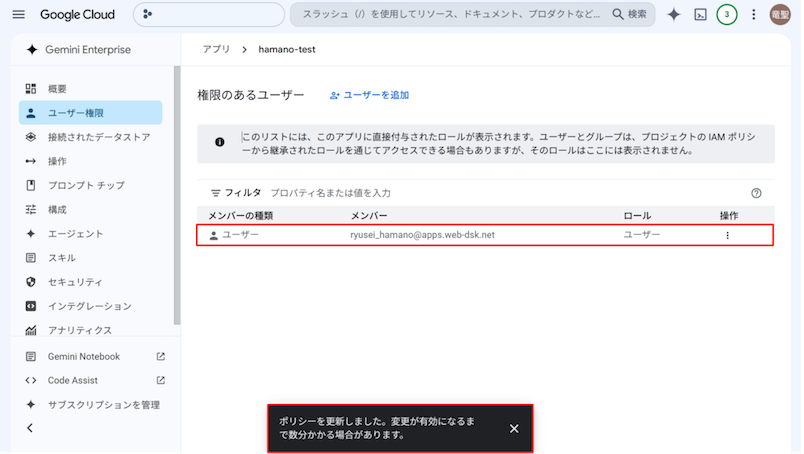Open Gemini Notebook link
This screenshot has width=804, height=454.
[x=84, y=357]
